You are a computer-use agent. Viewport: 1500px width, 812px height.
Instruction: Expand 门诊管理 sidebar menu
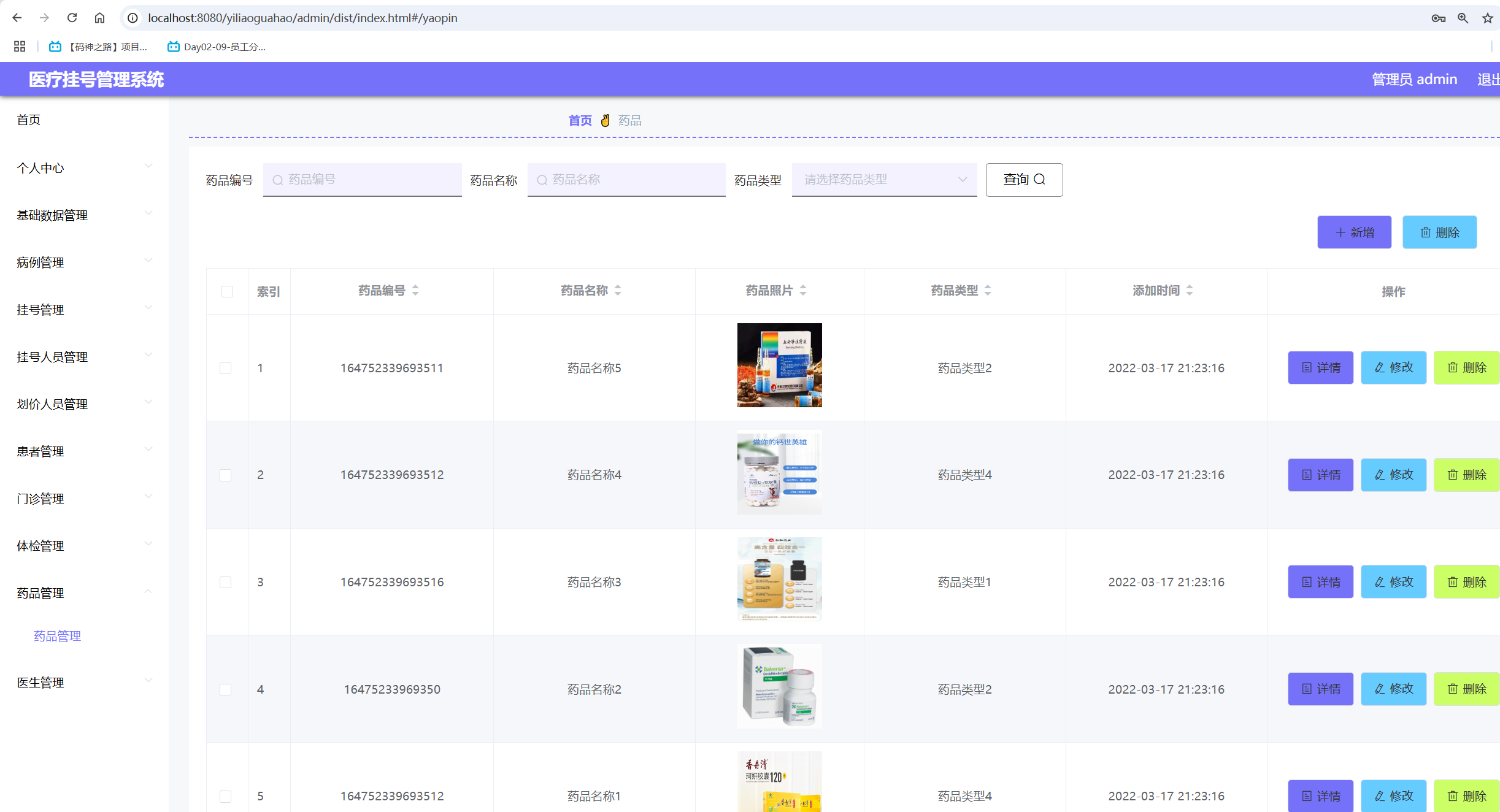[x=84, y=499]
